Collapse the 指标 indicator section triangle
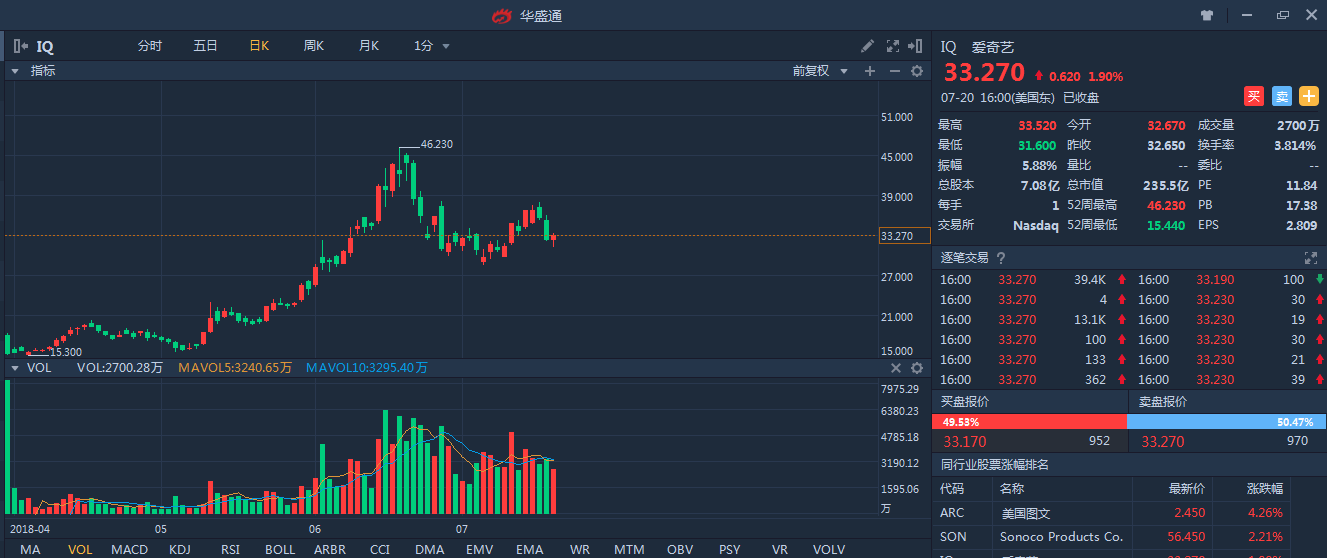This screenshot has height=558, width=1327. coord(16,71)
